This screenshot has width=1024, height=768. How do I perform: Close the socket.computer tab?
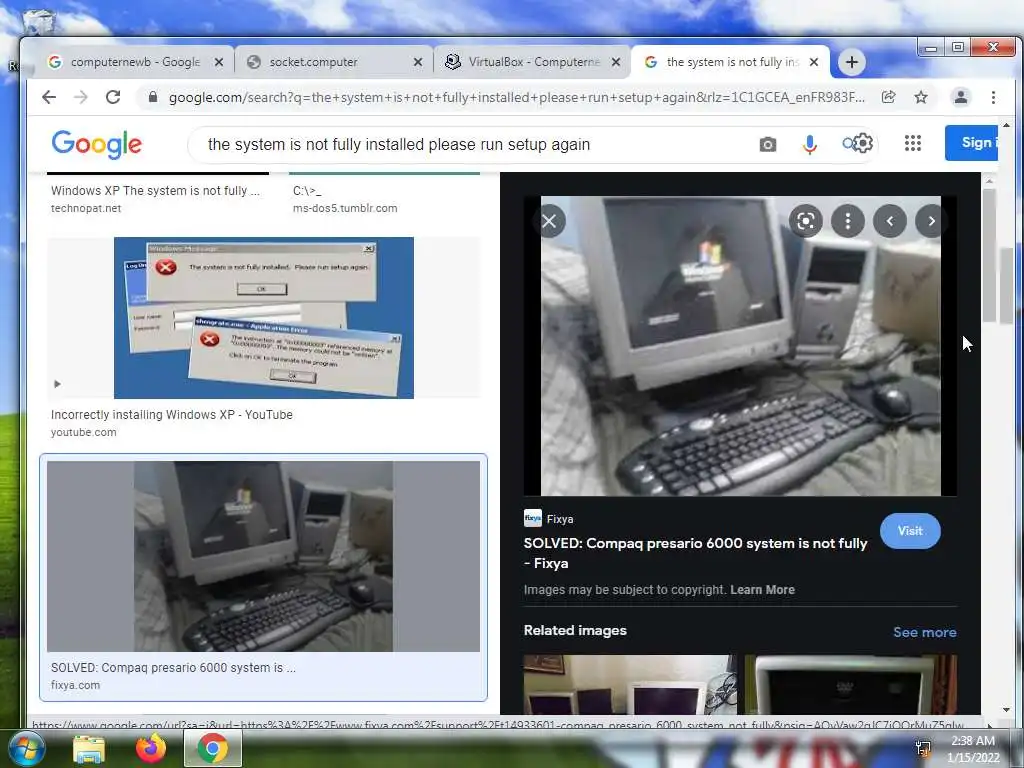pyautogui.click(x=418, y=62)
